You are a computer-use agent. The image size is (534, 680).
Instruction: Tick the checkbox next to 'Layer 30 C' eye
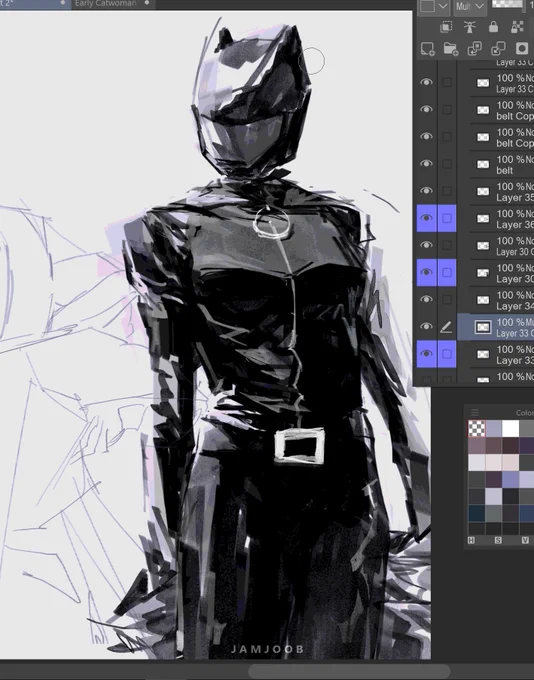click(447, 245)
